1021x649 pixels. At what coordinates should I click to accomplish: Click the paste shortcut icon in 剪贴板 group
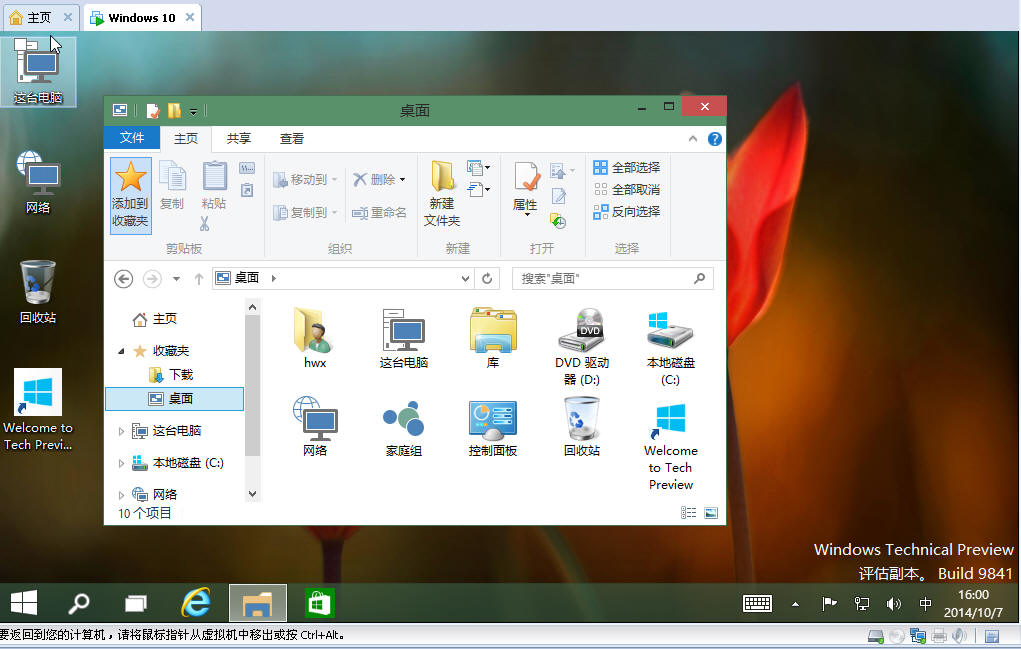pos(247,190)
